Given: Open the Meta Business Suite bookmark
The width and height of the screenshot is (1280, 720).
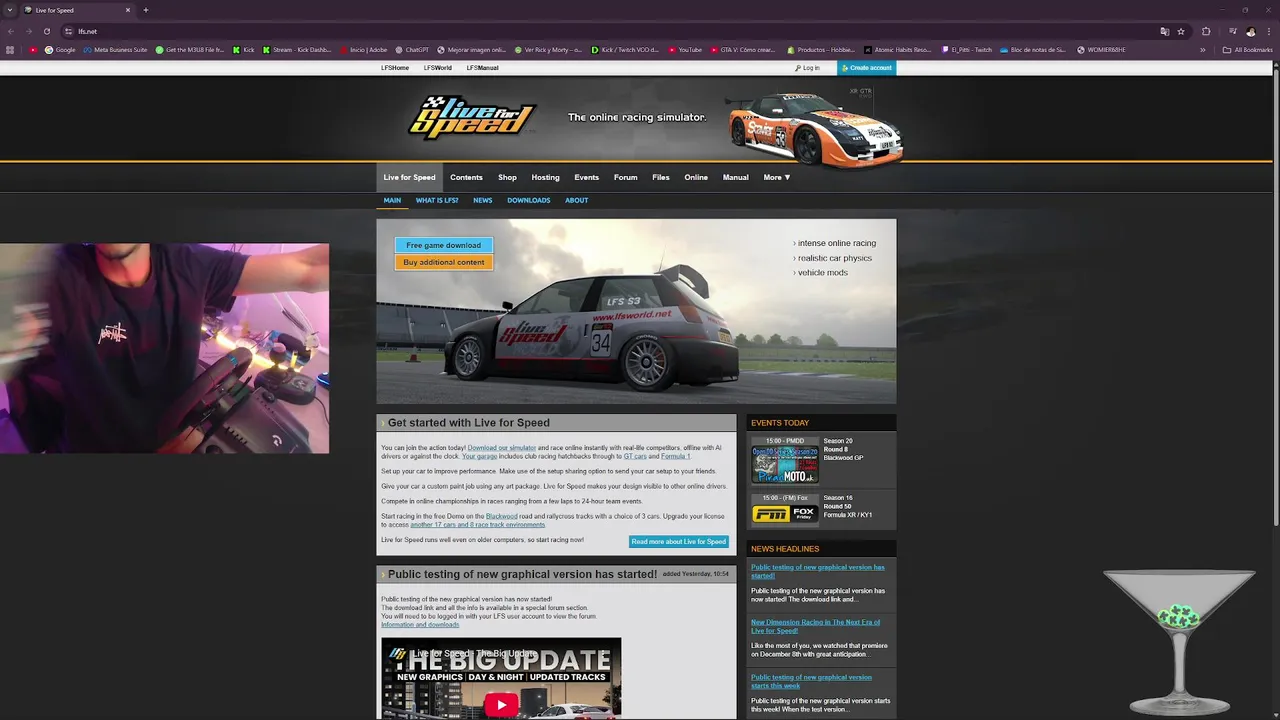Looking at the screenshot, I should (115, 49).
